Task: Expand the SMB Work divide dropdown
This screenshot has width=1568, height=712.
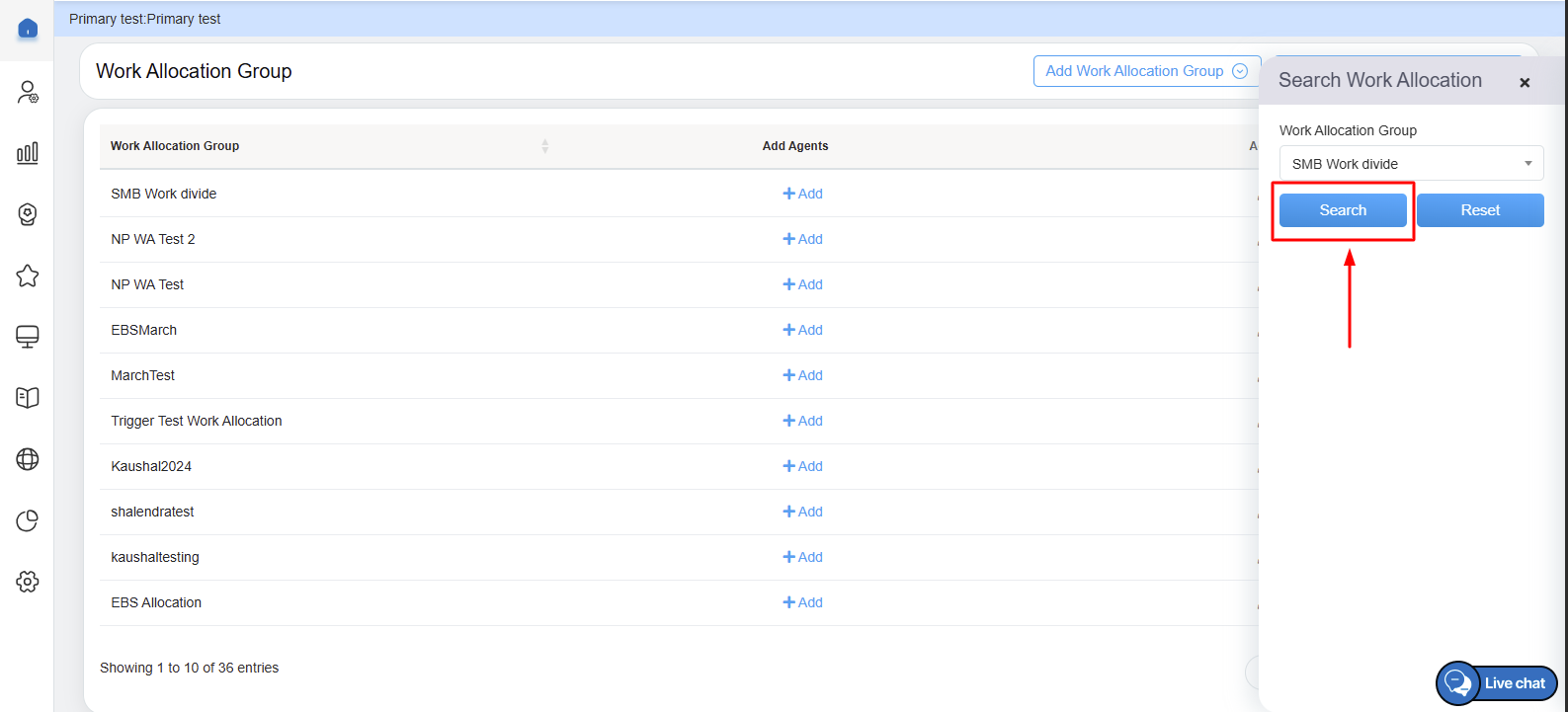Action: pos(1410,164)
